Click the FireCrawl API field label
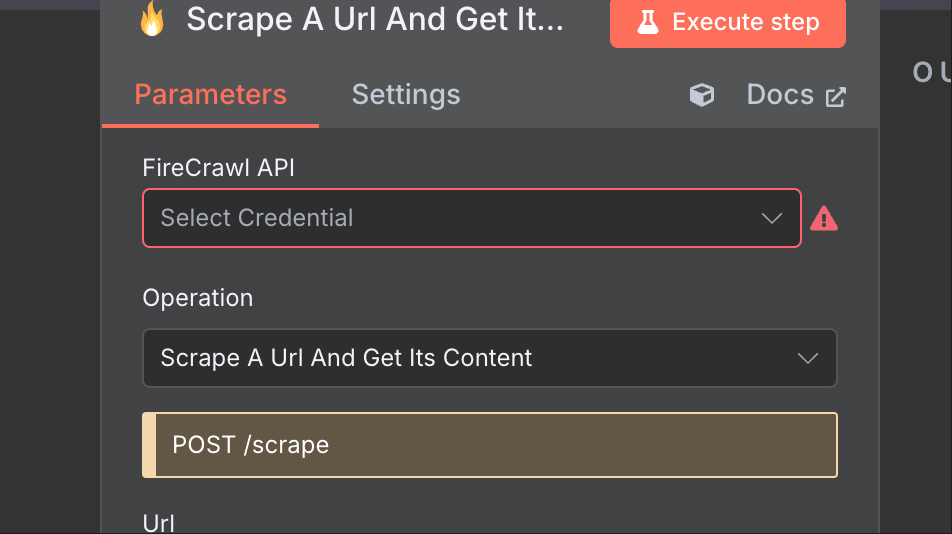The width and height of the screenshot is (952, 534). 218,168
